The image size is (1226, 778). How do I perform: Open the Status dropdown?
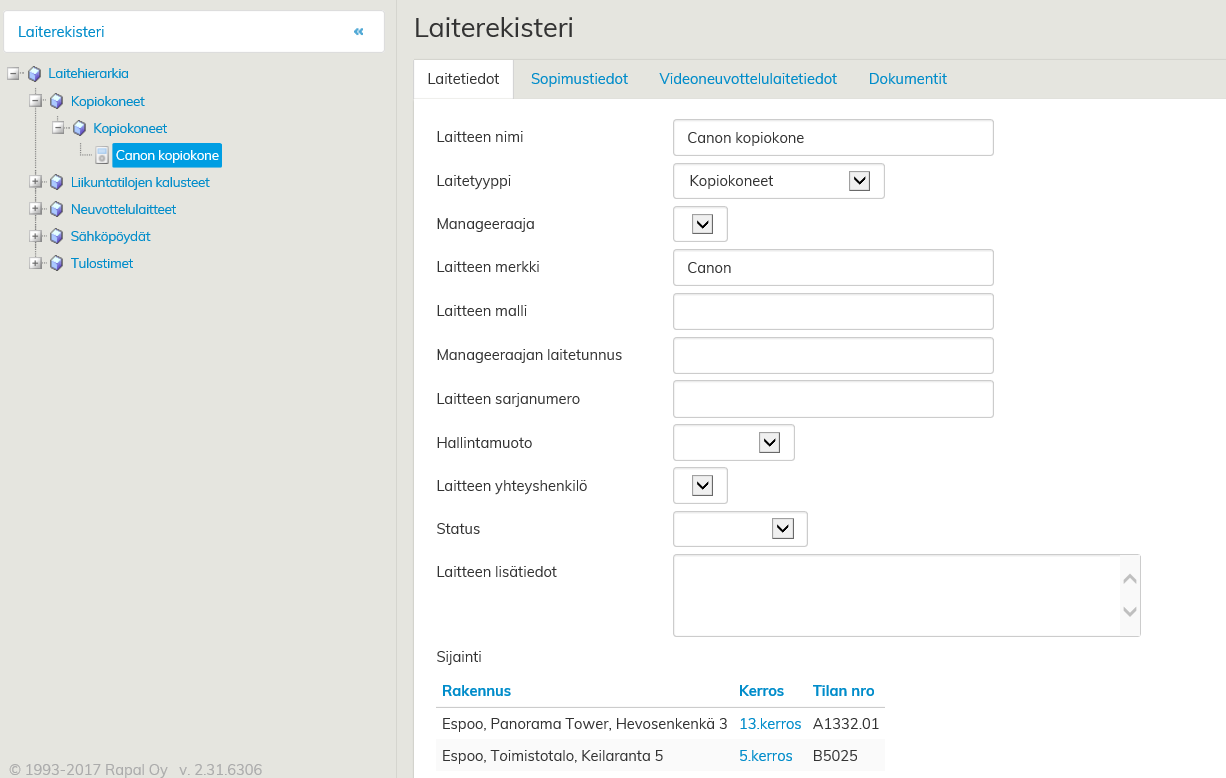click(782, 529)
